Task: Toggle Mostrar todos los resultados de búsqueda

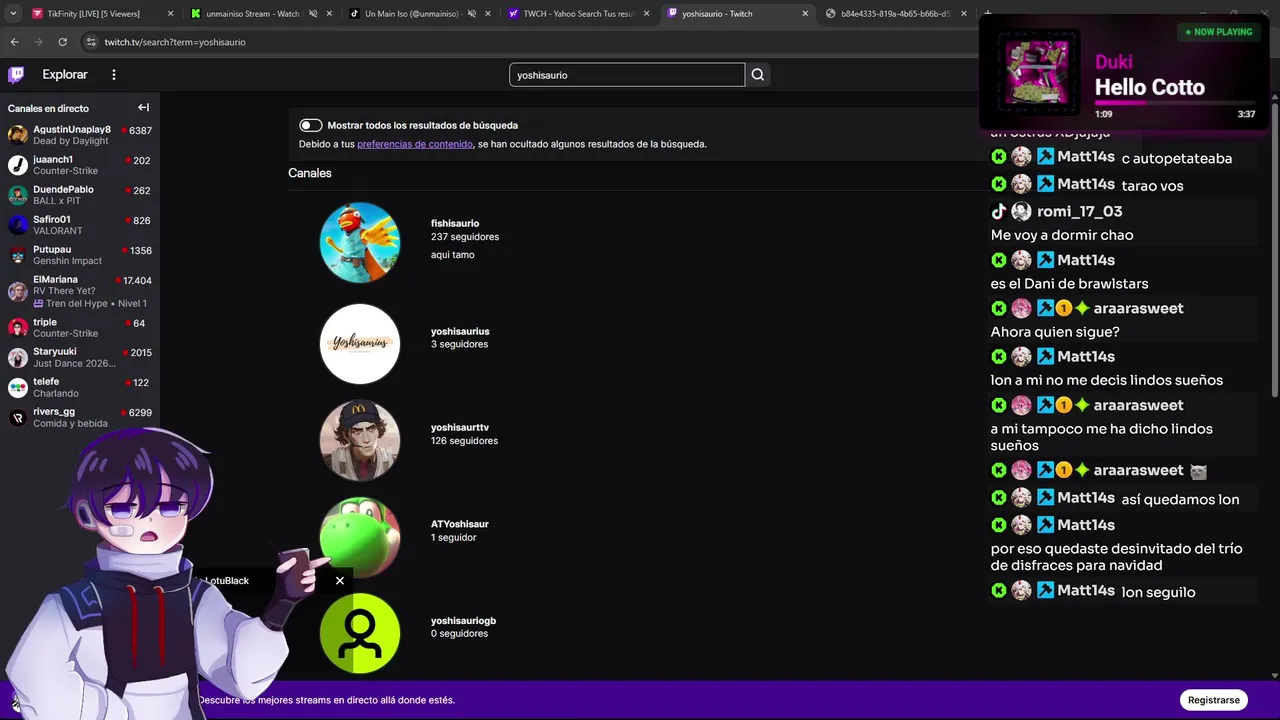Action: tap(311, 125)
